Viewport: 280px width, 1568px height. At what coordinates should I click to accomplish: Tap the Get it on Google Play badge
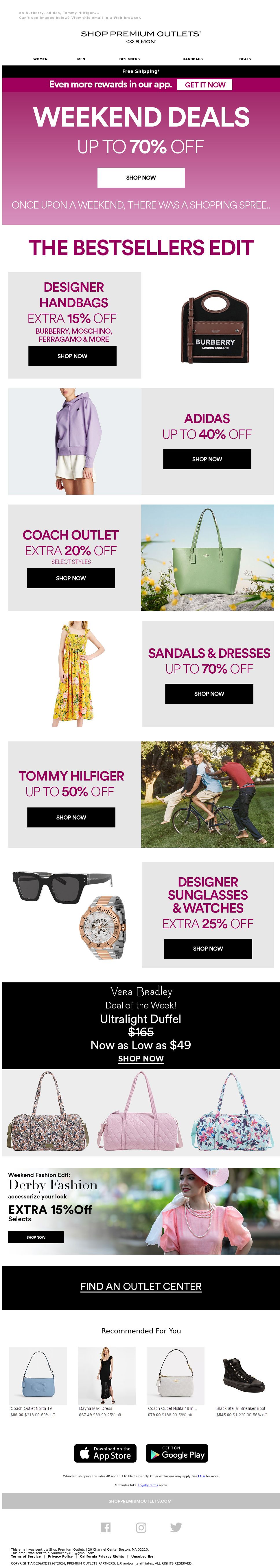pos(177,1452)
